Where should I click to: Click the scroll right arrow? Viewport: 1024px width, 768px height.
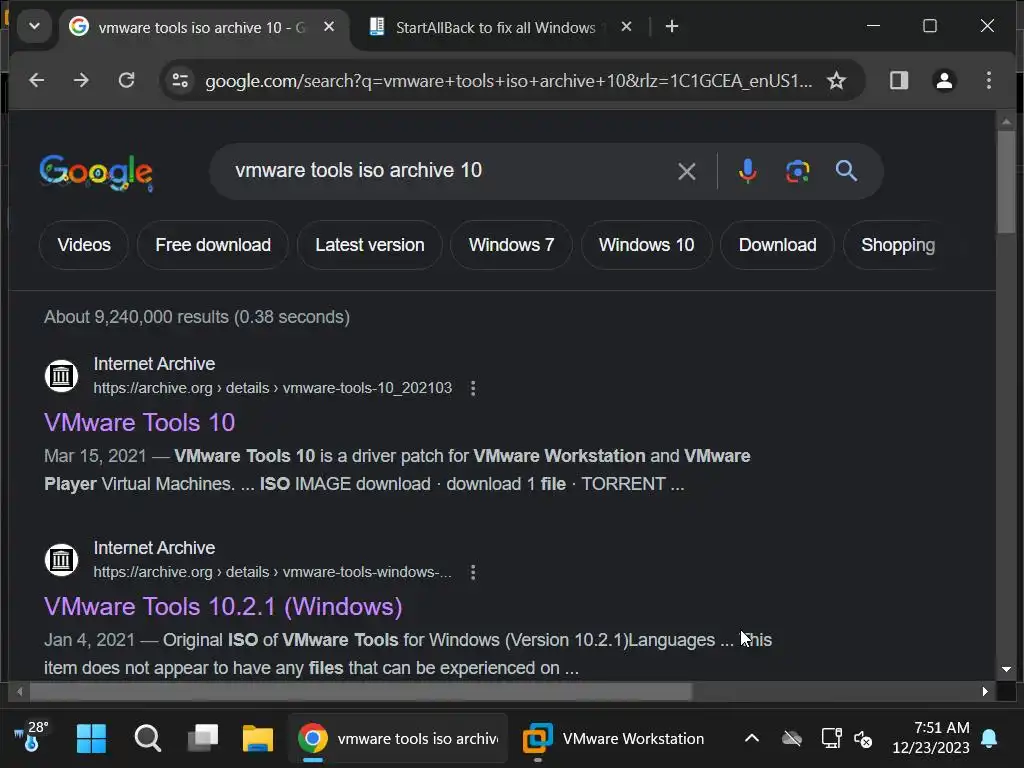tap(985, 691)
